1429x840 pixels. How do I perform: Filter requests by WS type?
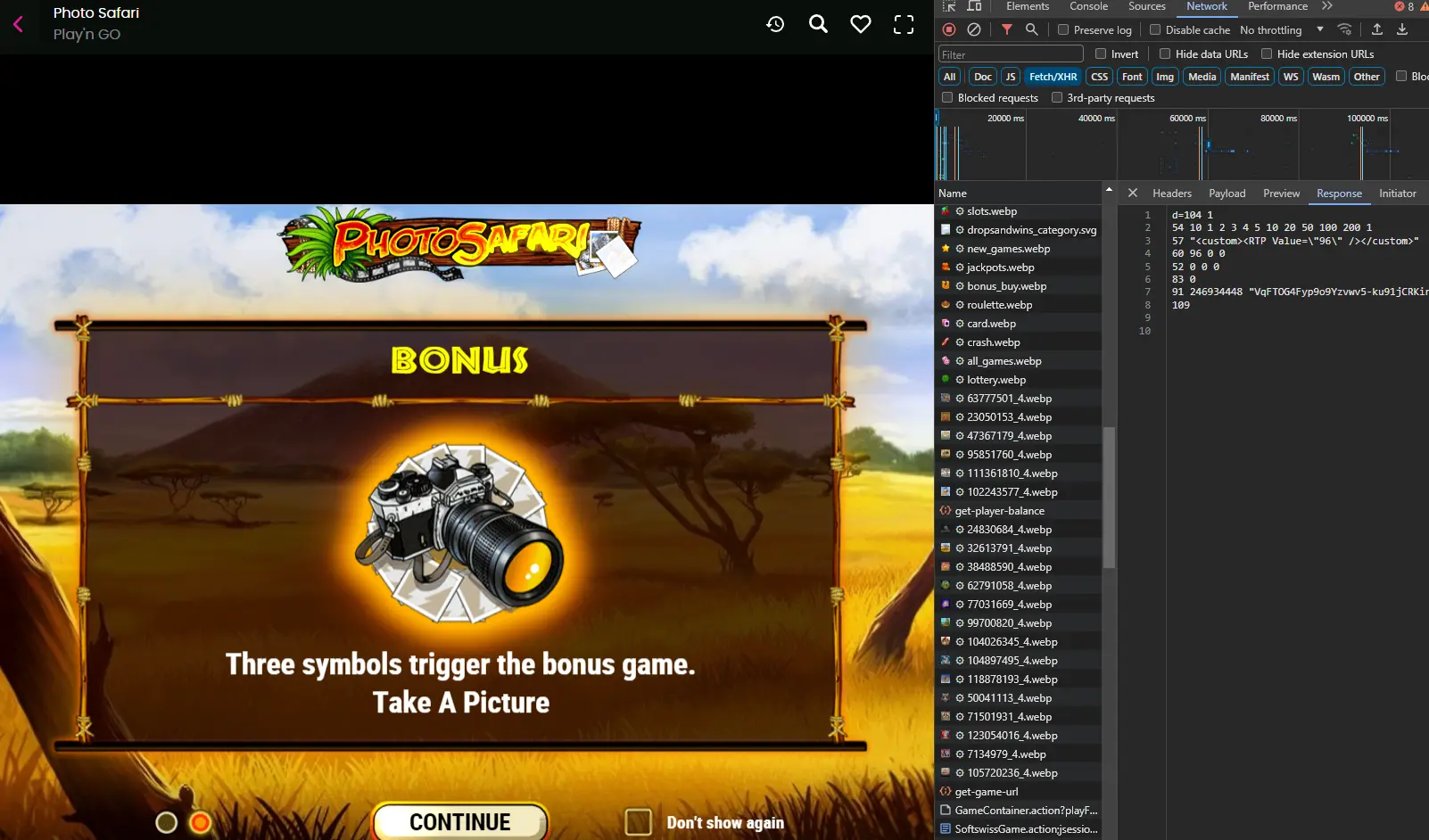click(1290, 77)
